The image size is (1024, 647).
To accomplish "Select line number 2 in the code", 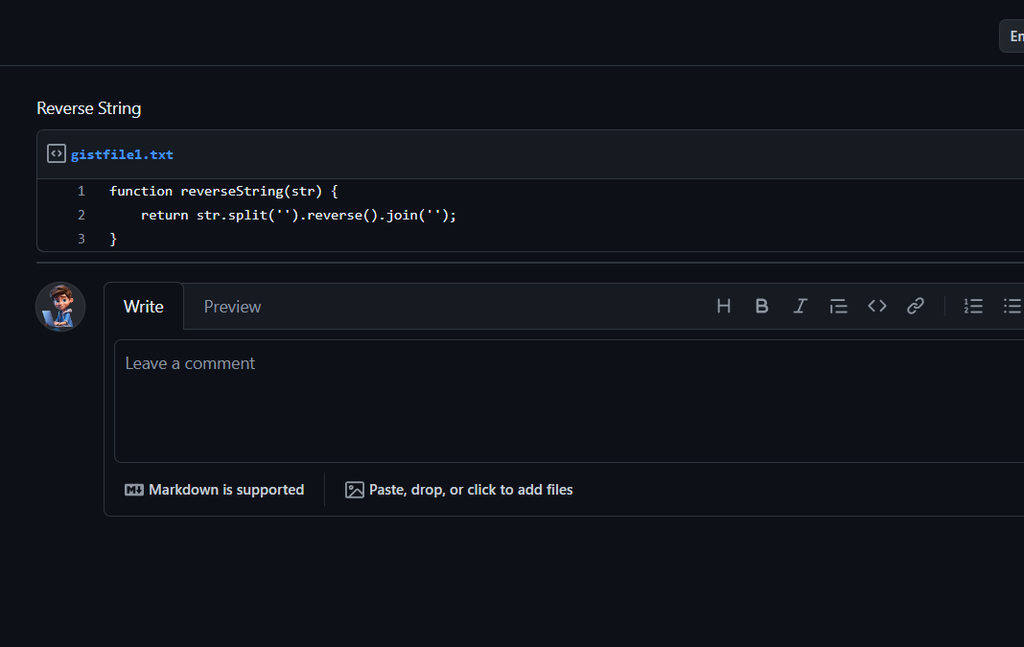I will (x=81, y=215).
